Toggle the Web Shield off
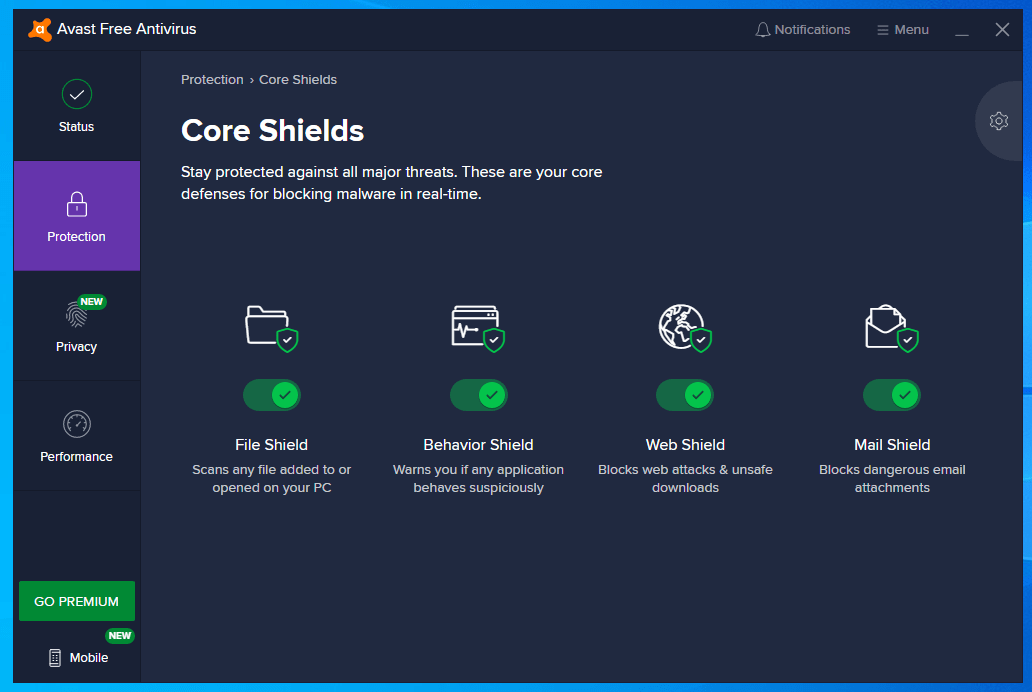 [x=685, y=395]
